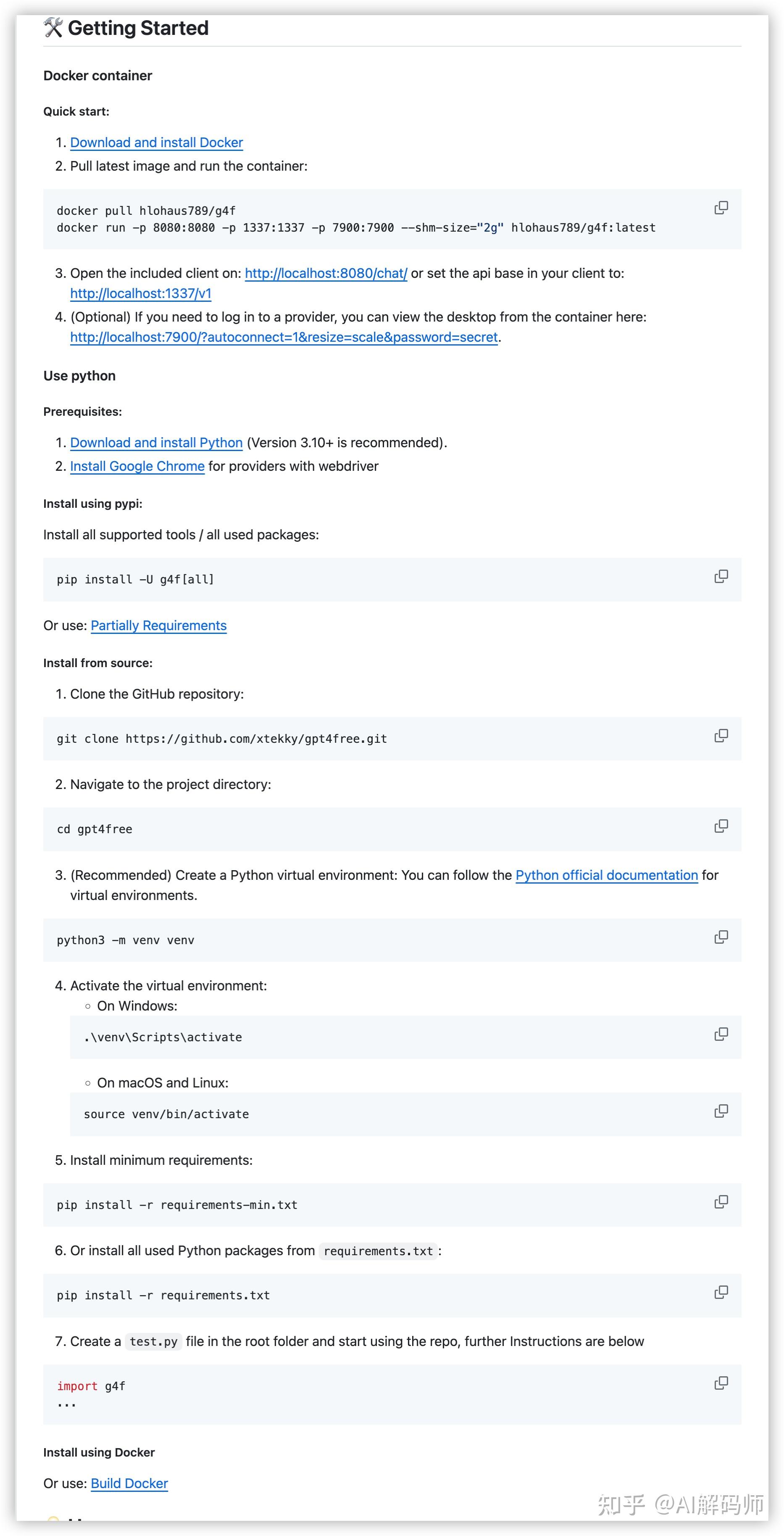Copy the cd gpt4free command
784x1536 pixels.
[x=721, y=827]
